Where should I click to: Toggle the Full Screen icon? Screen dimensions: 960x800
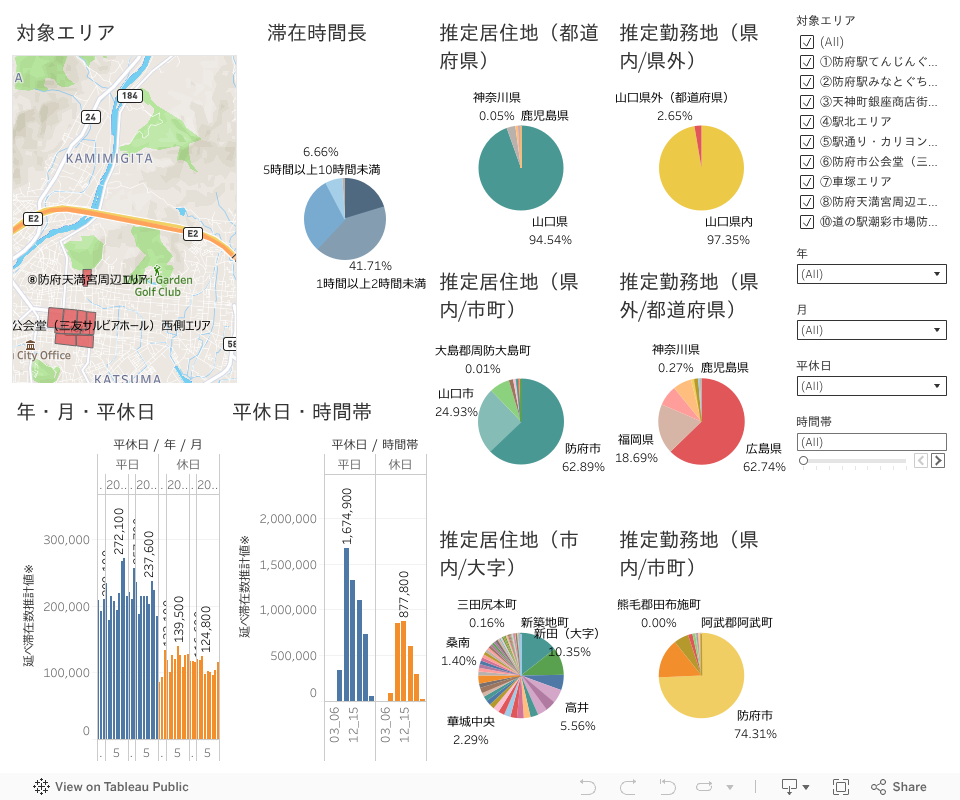click(841, 787)
